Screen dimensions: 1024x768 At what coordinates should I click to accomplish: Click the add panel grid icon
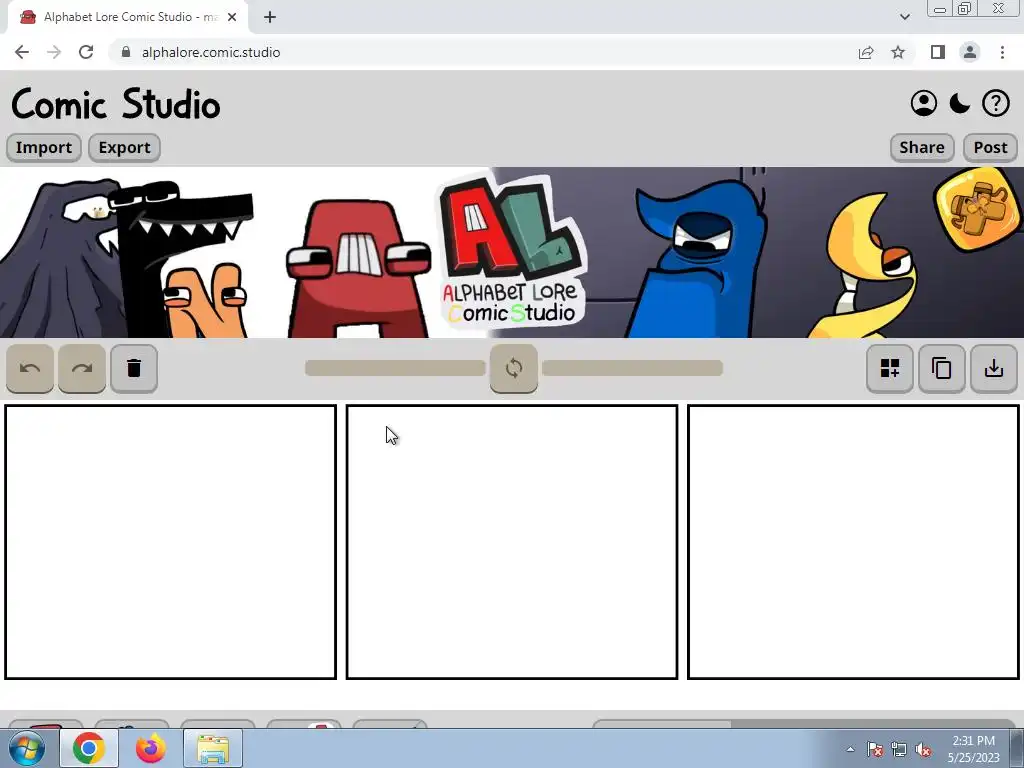tap(889, 368)
